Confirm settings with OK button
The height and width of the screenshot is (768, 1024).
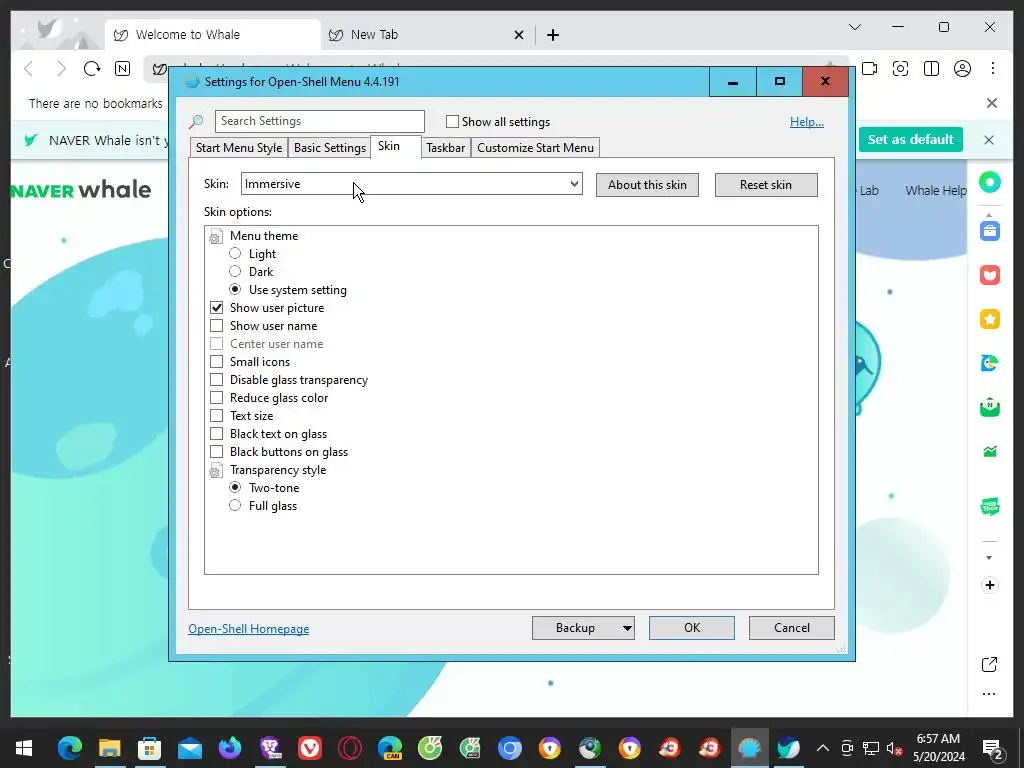pyautogui.click(x=692, y=628)
